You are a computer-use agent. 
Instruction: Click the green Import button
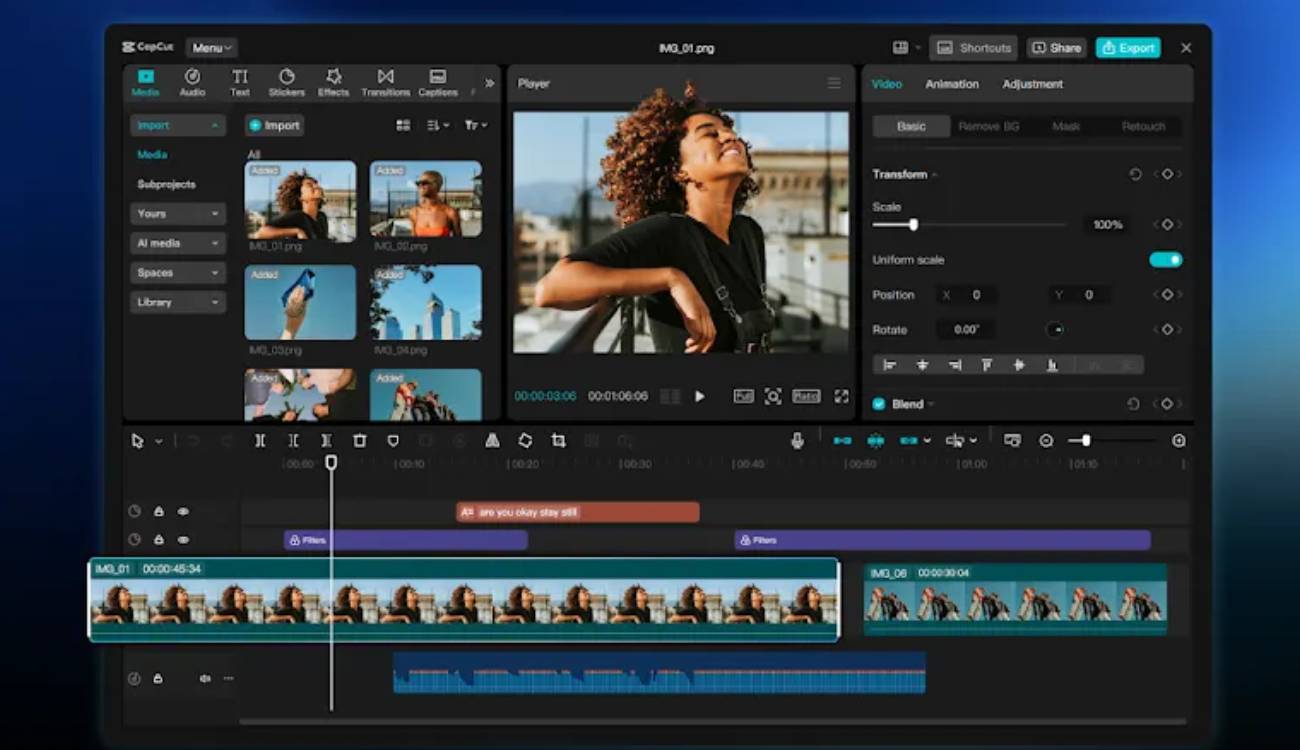(x=274, y=125)
